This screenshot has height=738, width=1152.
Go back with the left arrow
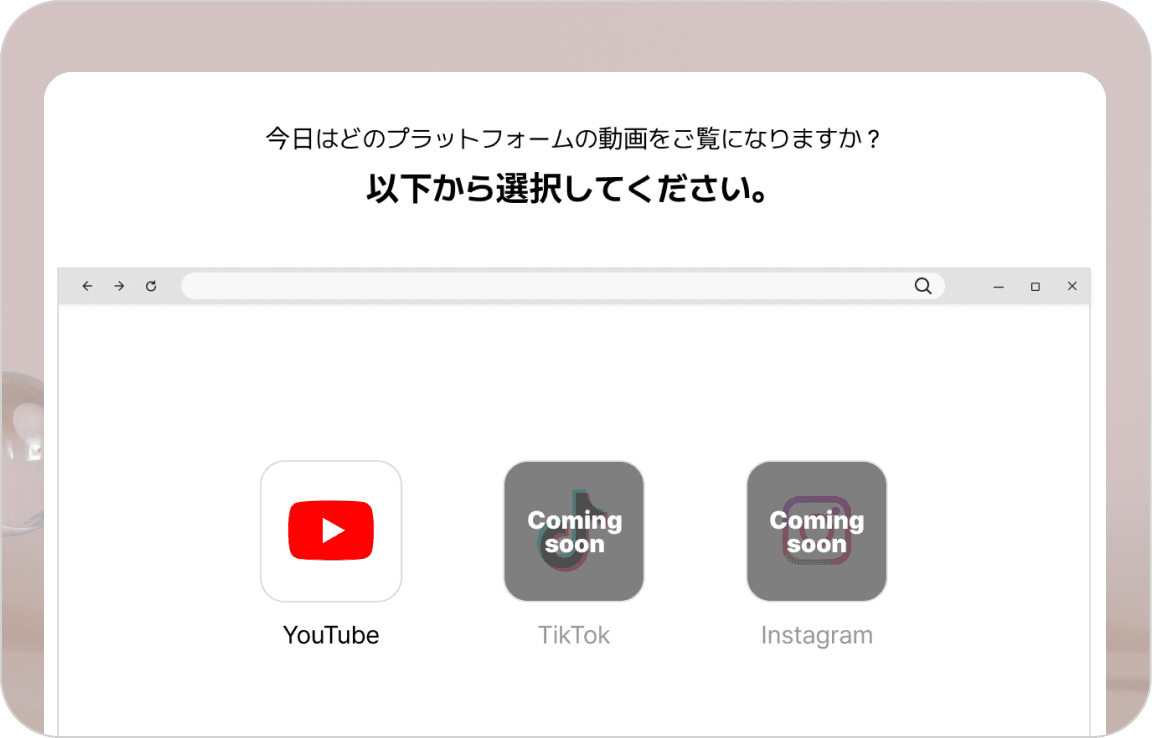tap(87, 286)
